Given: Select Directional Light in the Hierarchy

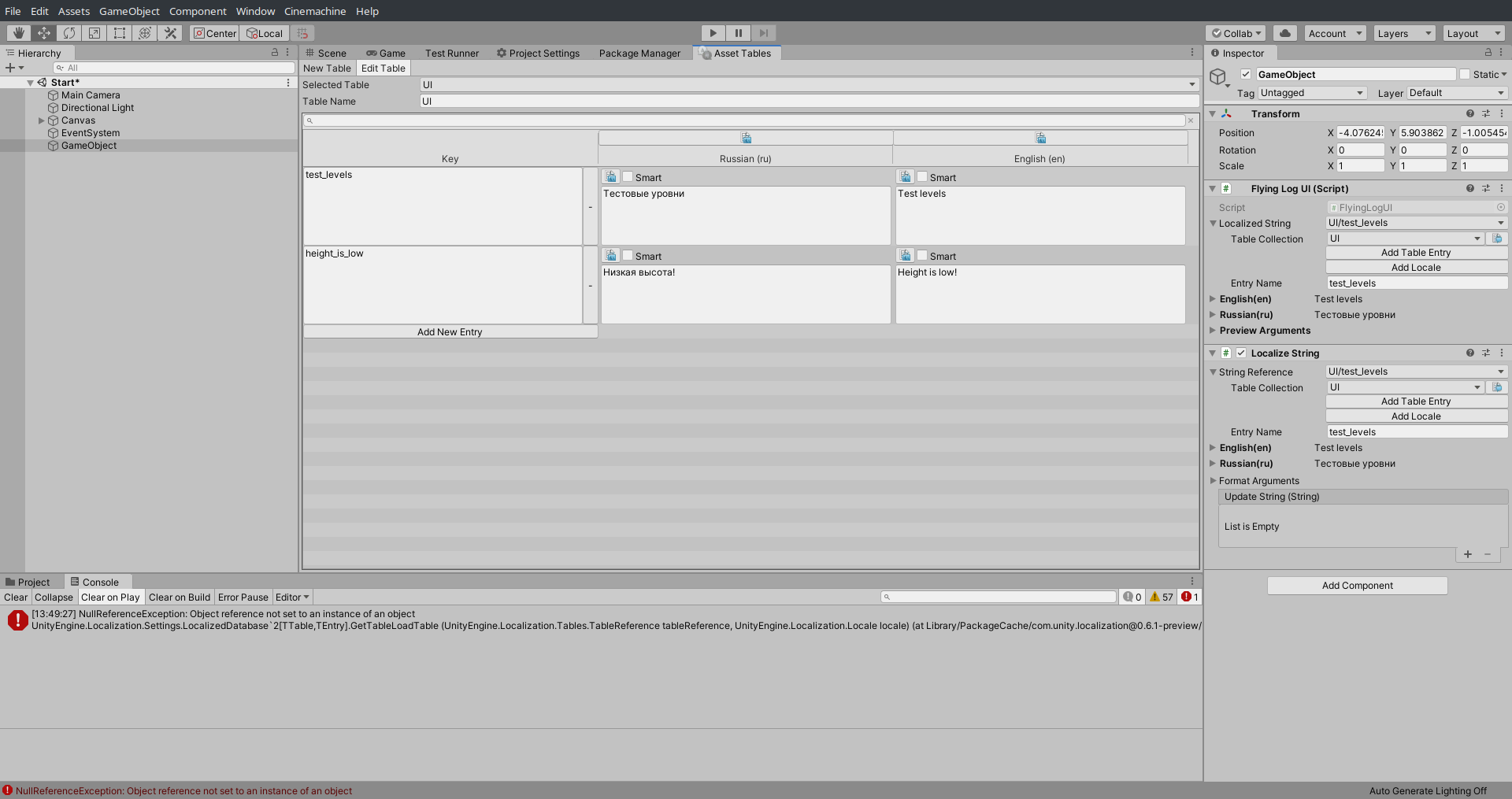Looking at the screenshot, I should 98,108.
